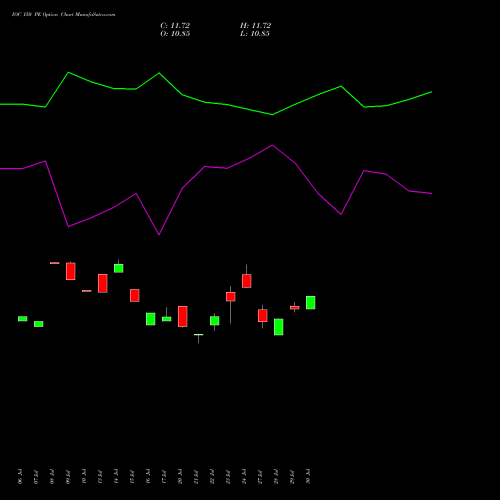Select the 21 Jul date label
This screenshot has width=500, height=500.
tap(196, 476)
